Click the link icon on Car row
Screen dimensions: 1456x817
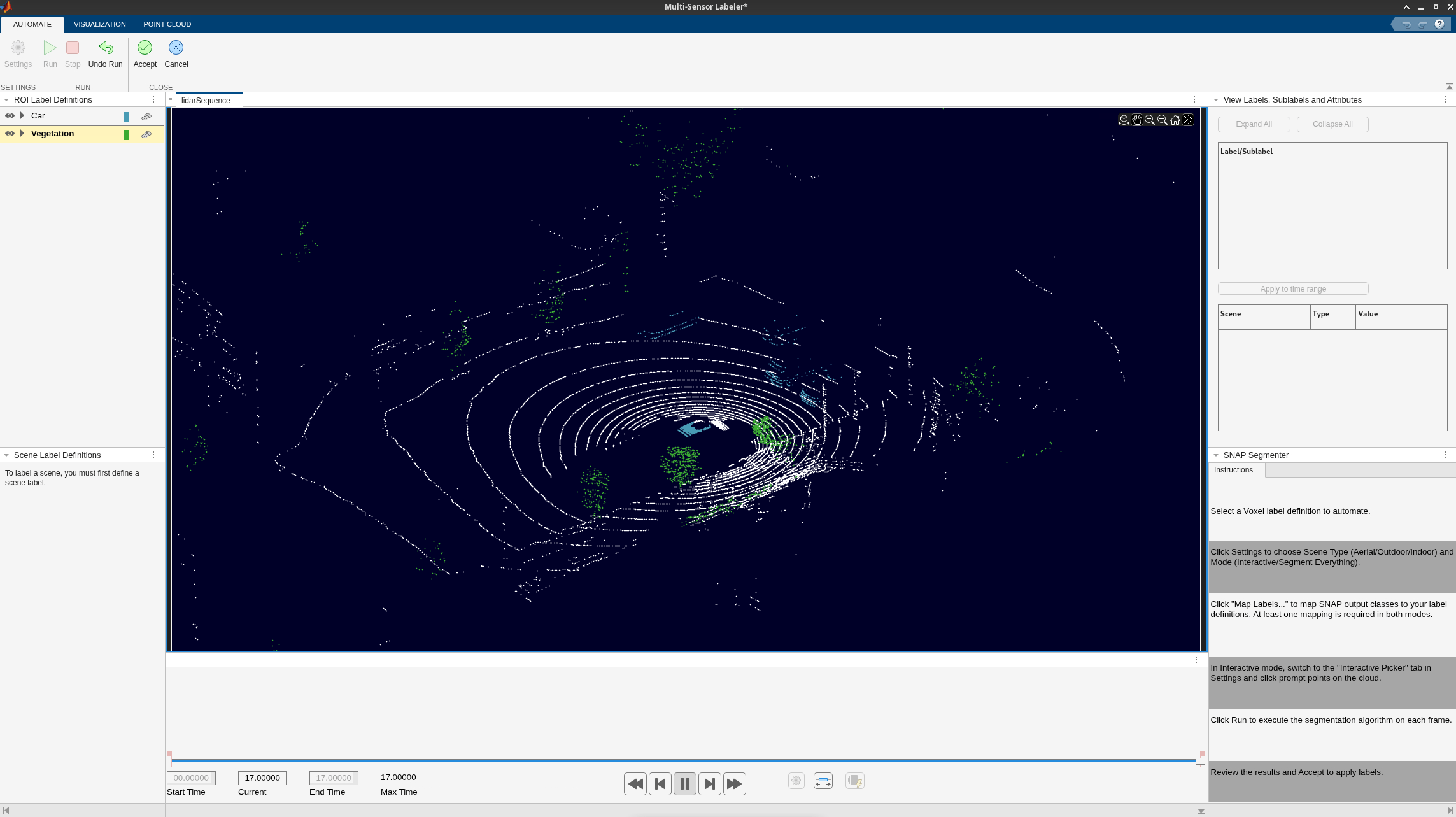[146, 117]
